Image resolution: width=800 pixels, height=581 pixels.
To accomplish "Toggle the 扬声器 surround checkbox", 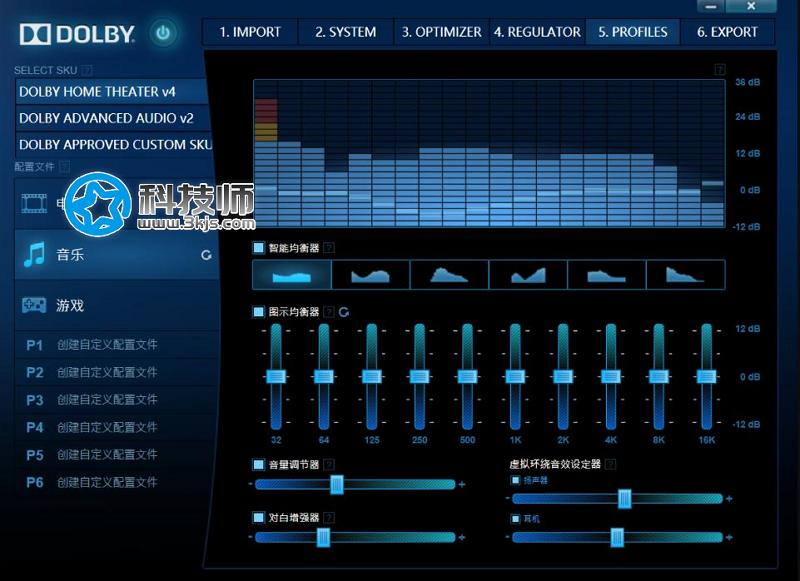I will click(x=515, y=480).
